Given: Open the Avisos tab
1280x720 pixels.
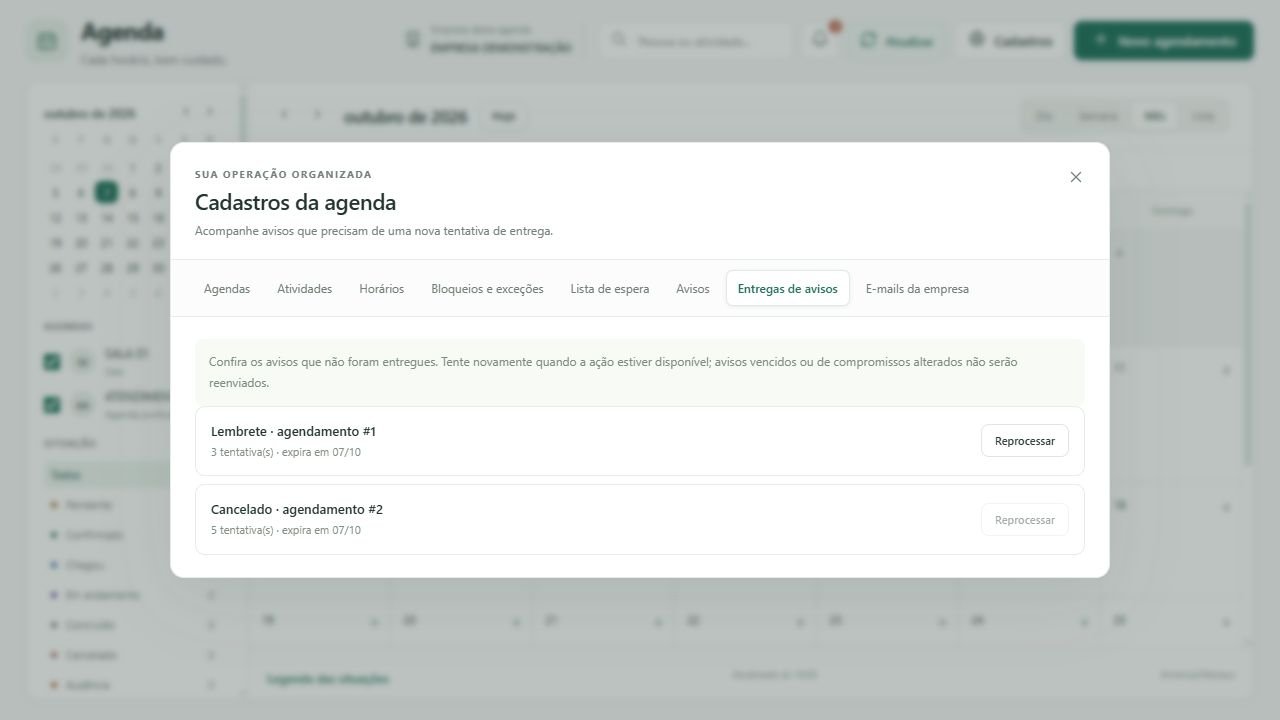Looking at the screenshot, I should click(693, 289).
